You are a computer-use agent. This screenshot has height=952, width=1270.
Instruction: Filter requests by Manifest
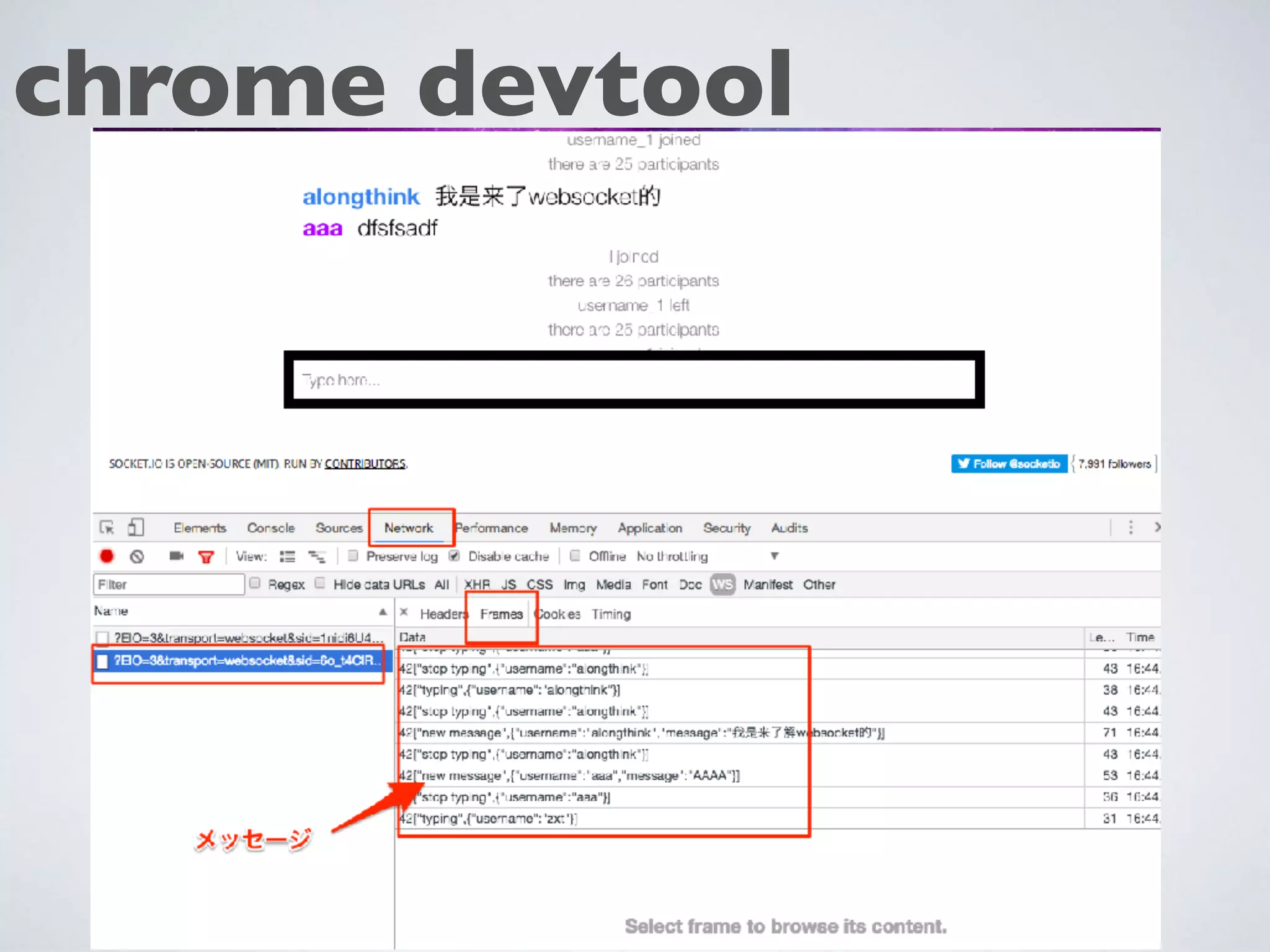[x=768, y=584]
